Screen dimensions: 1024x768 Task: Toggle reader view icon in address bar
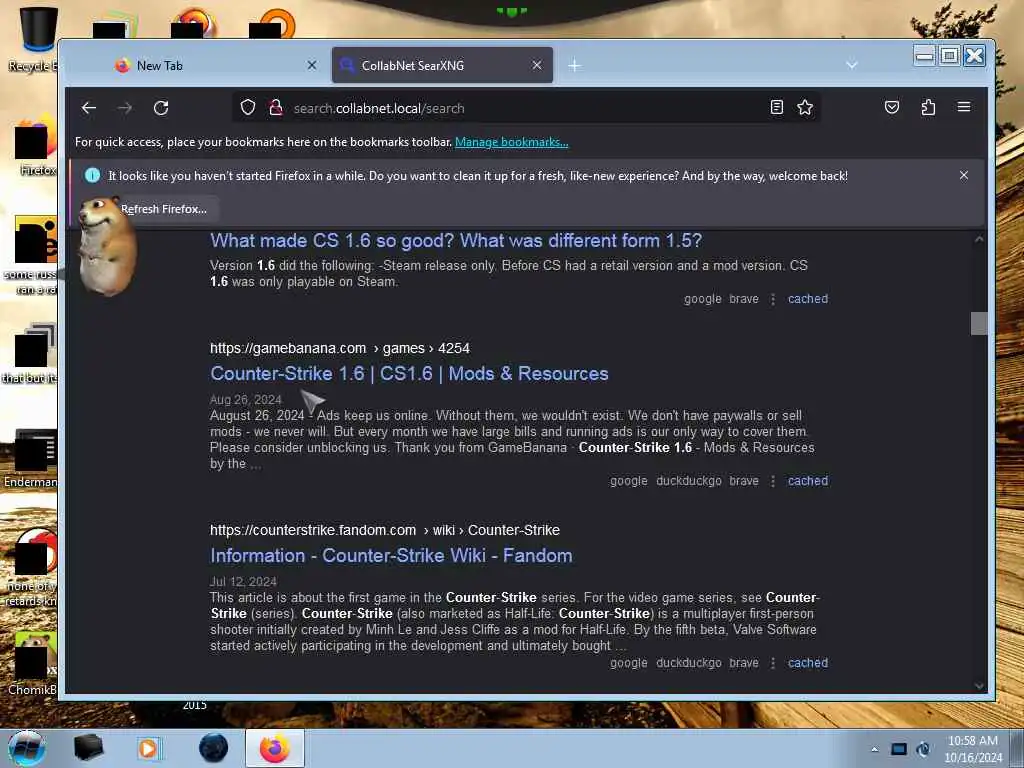pyautogui.click(x=776, y=107)
